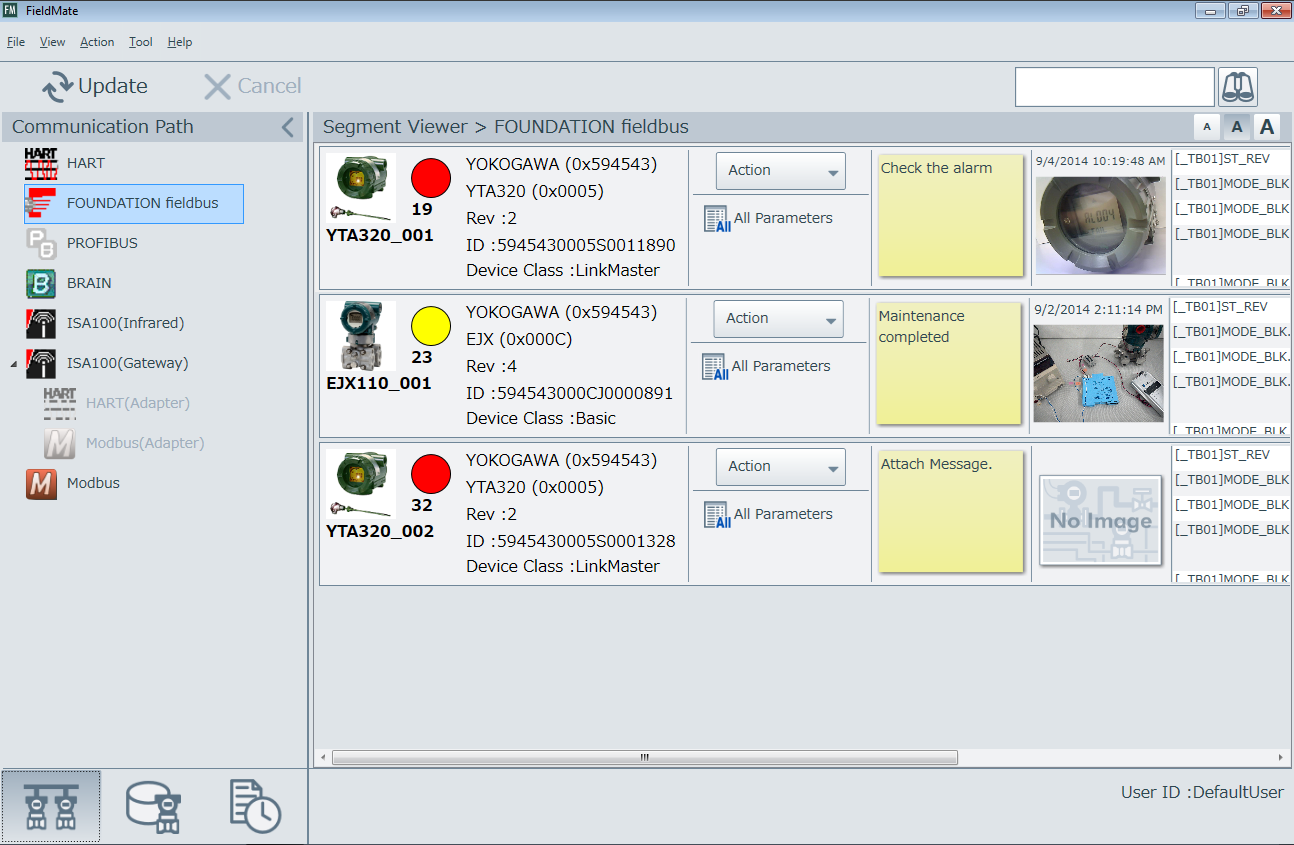This screenshot has height=845, width=1294.
Task: Open the Action dropdown for YTA320_001
Action: (780, 170)
